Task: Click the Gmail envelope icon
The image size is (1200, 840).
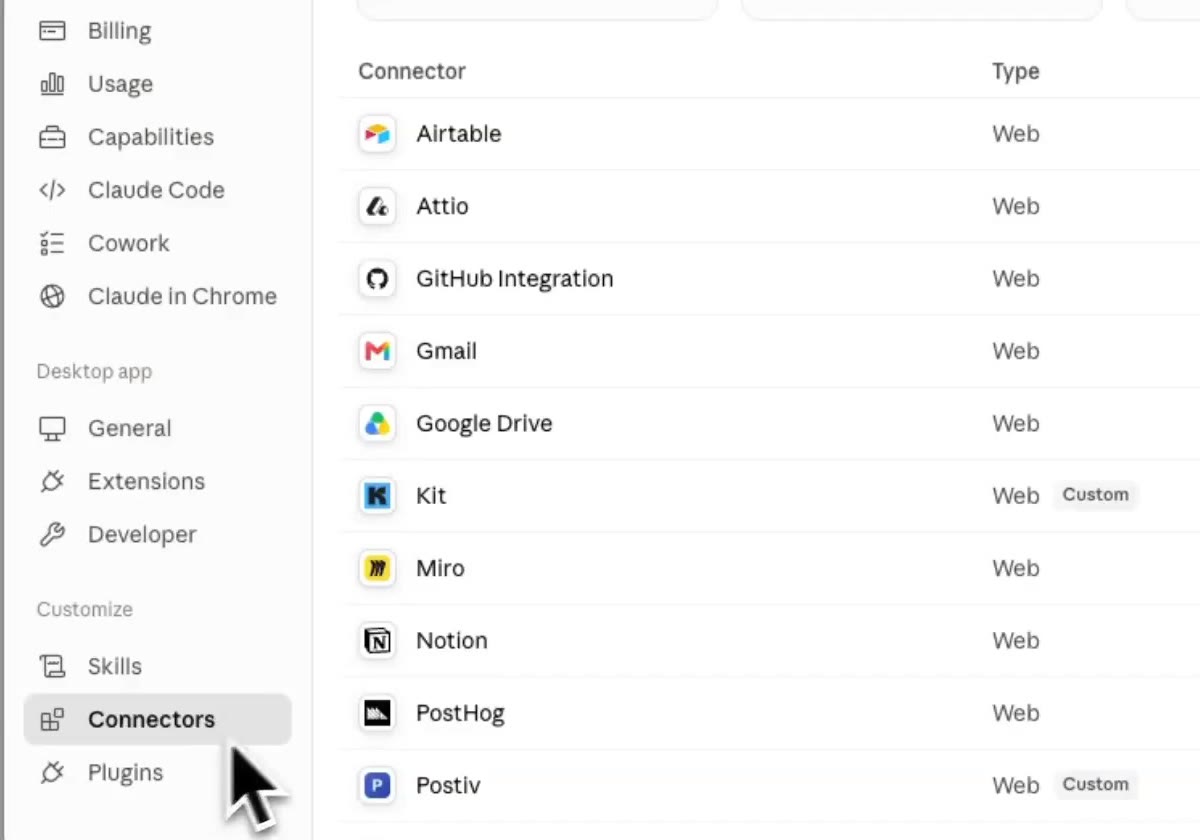Action: click(377, 351)
